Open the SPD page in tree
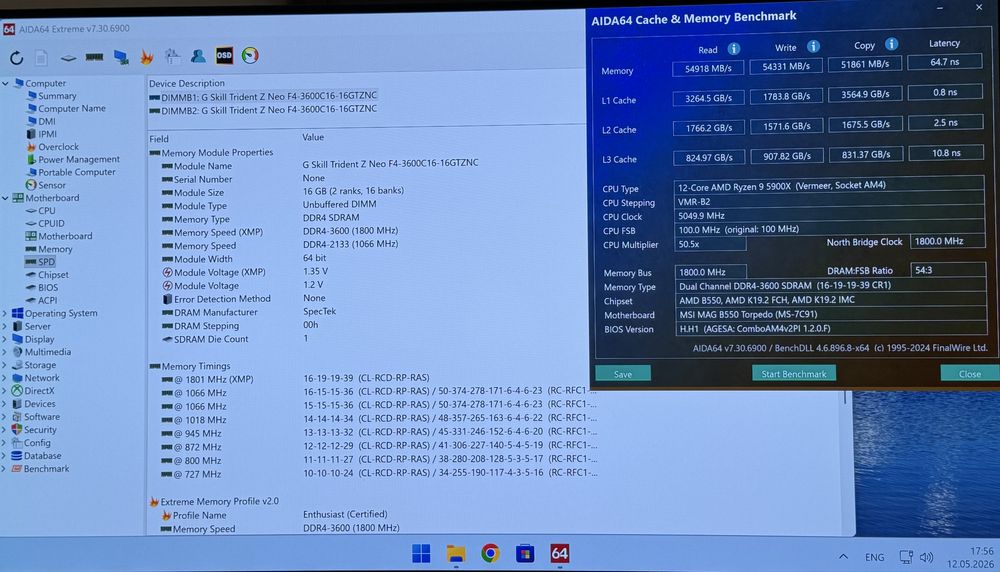The image size is (1000, 572). [x=46, y=261]
